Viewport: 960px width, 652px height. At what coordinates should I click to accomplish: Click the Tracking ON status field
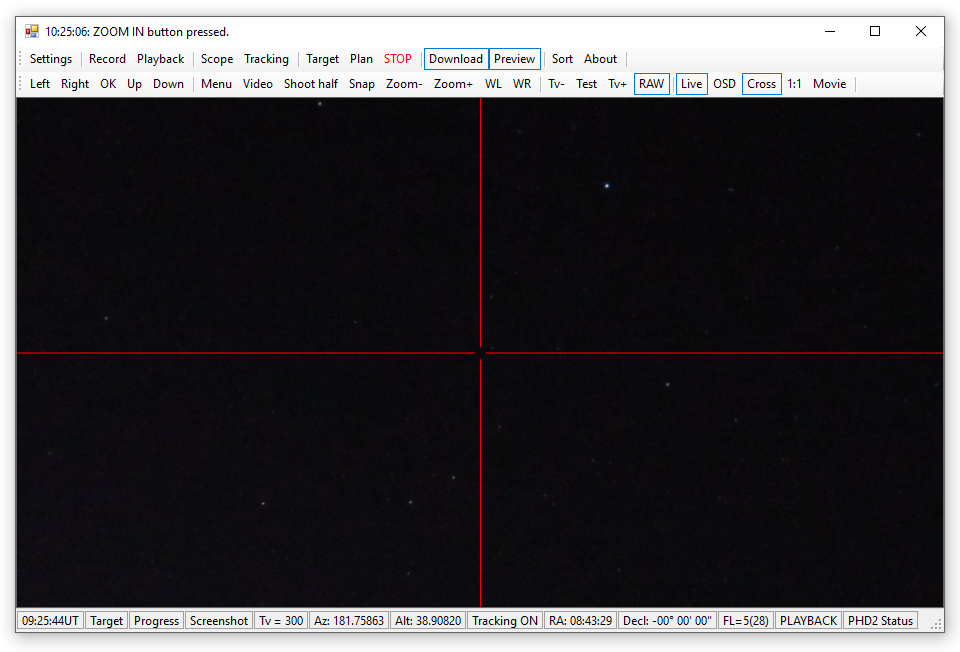click(x=504, y=621)
